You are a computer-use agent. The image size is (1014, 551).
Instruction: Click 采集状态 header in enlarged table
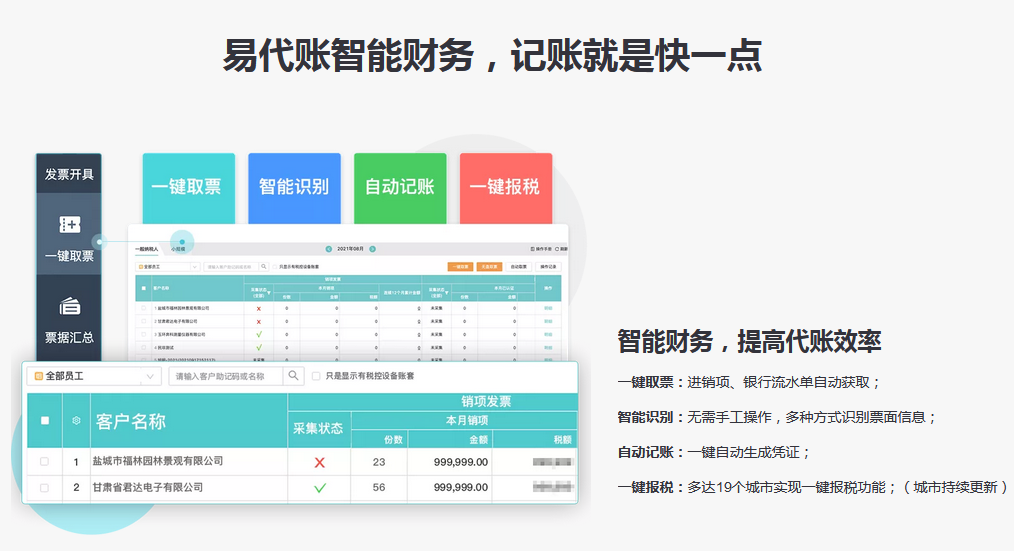pos(318,428)
